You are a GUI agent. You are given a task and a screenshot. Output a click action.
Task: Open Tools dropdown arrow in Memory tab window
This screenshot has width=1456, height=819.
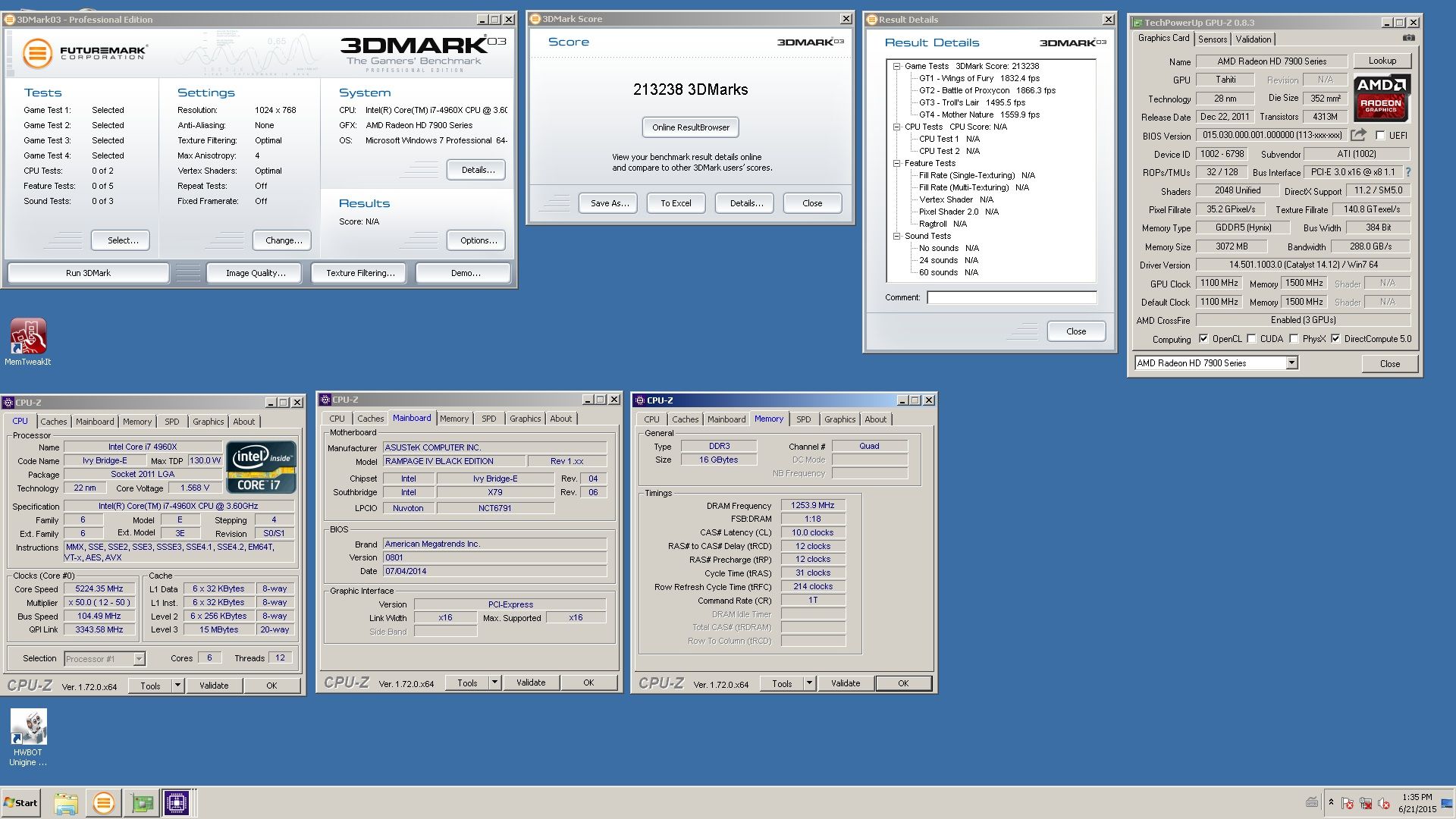[x=809, y=683]
